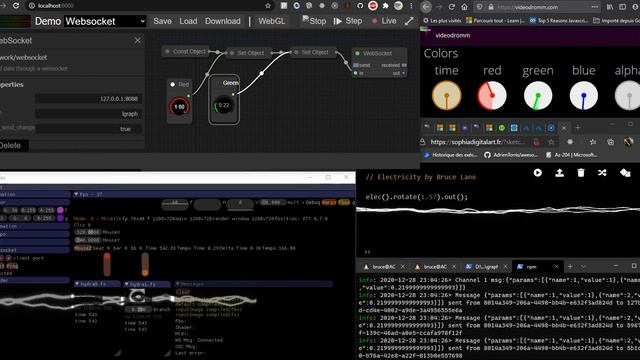Click Firefox reload button in videodromm window
Image resolution: width=640 pixels, height=360 pixels.
pyautogui.click(x=451, y=7)
